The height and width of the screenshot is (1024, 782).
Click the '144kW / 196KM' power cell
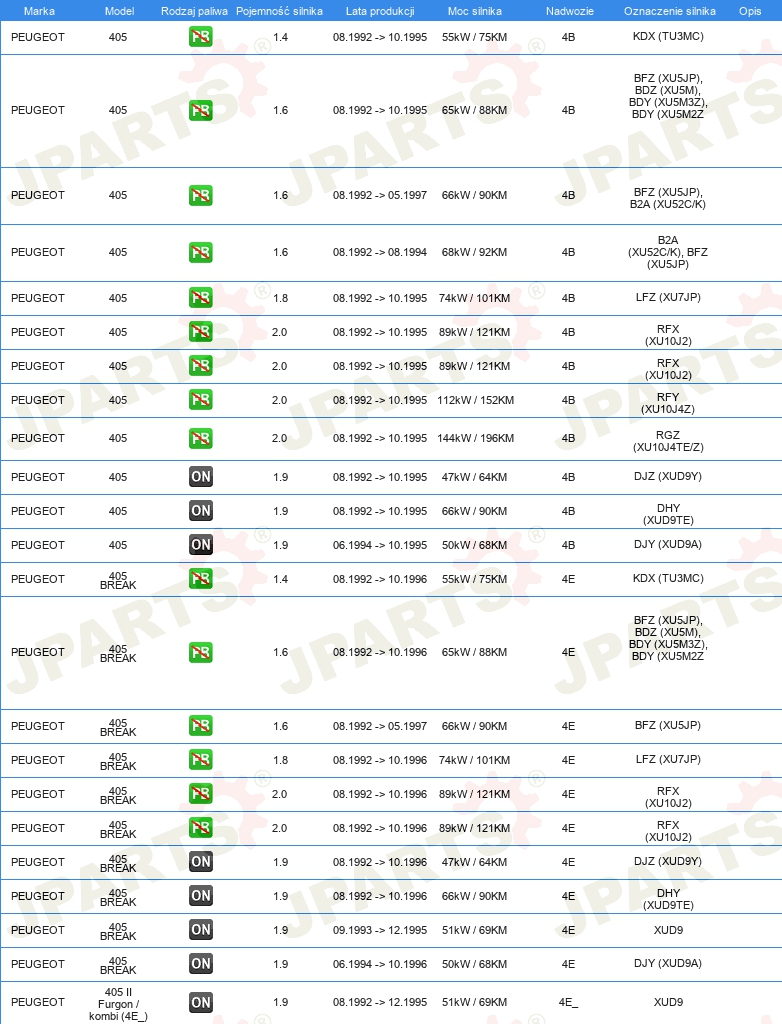click(476, 438)
